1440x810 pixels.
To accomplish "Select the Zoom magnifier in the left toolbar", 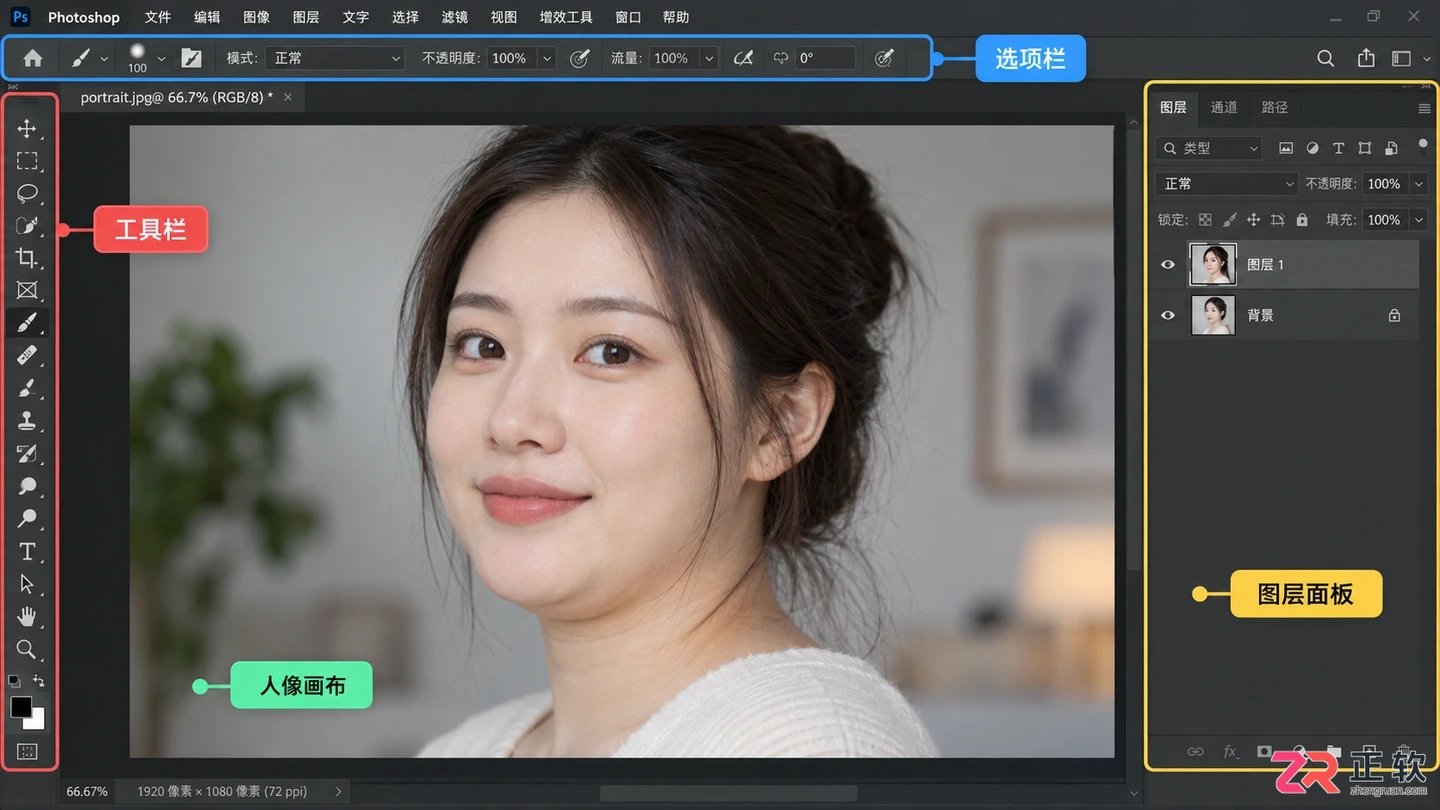I will pyautogui.click(x=27, y=649).
